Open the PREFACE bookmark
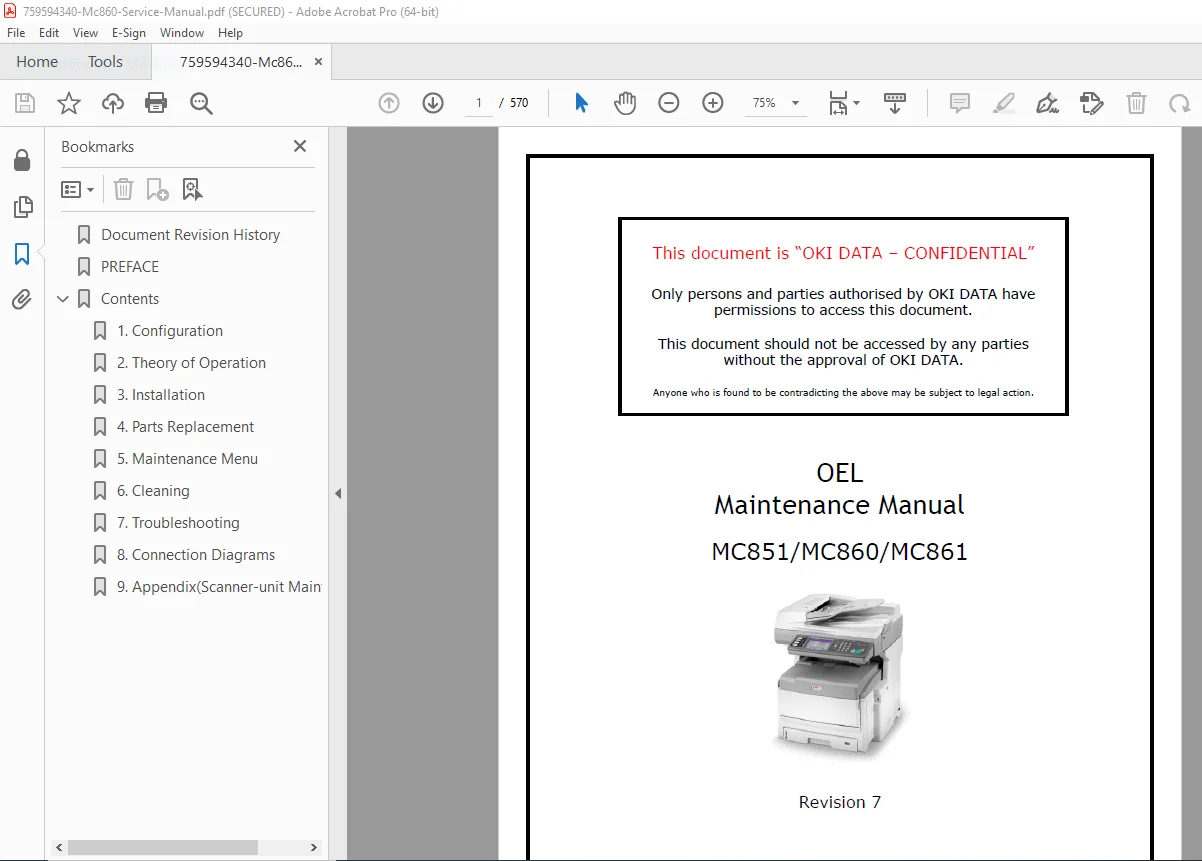This screenshot has height=861, width=1202. click(130, 267)
